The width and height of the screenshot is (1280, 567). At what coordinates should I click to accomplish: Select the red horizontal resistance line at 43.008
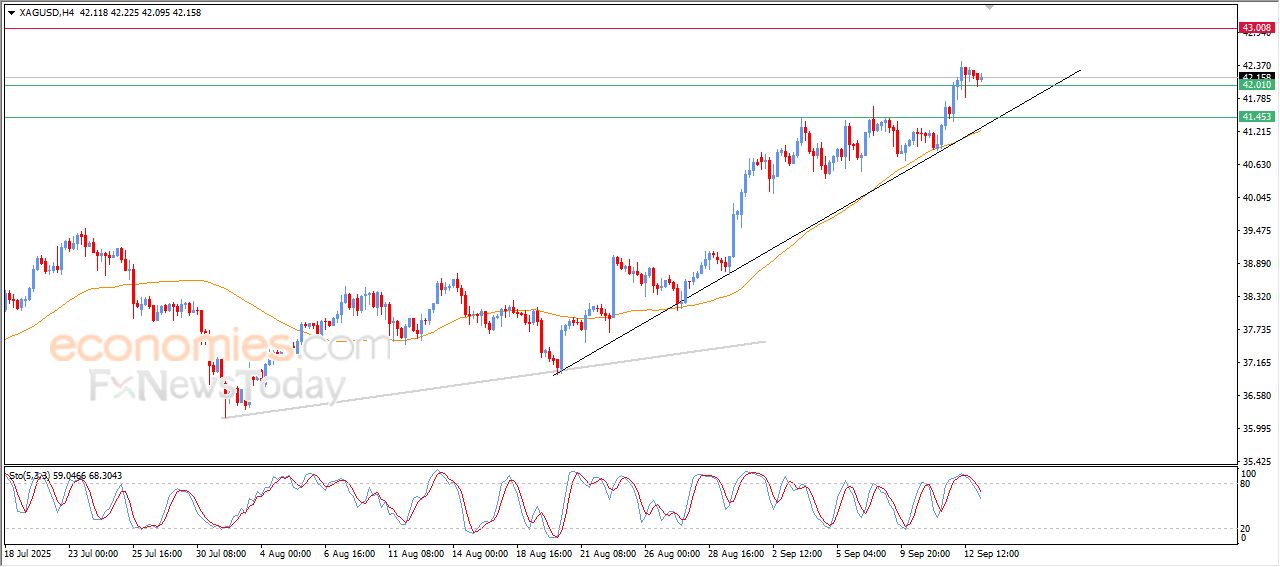(620, 28)
